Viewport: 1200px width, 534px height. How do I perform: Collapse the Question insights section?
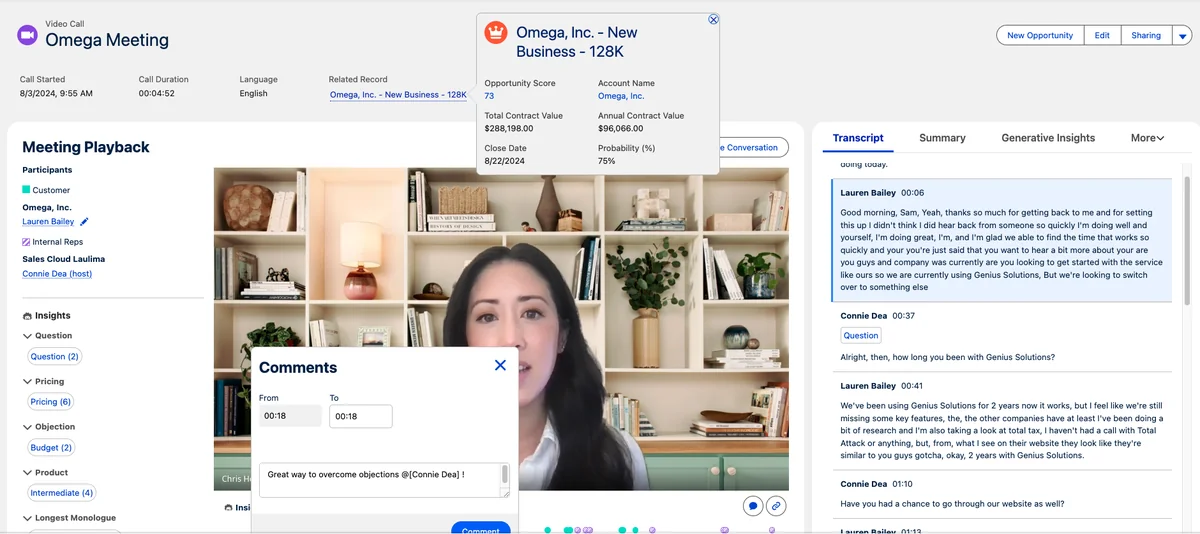(x=28, y=336)
